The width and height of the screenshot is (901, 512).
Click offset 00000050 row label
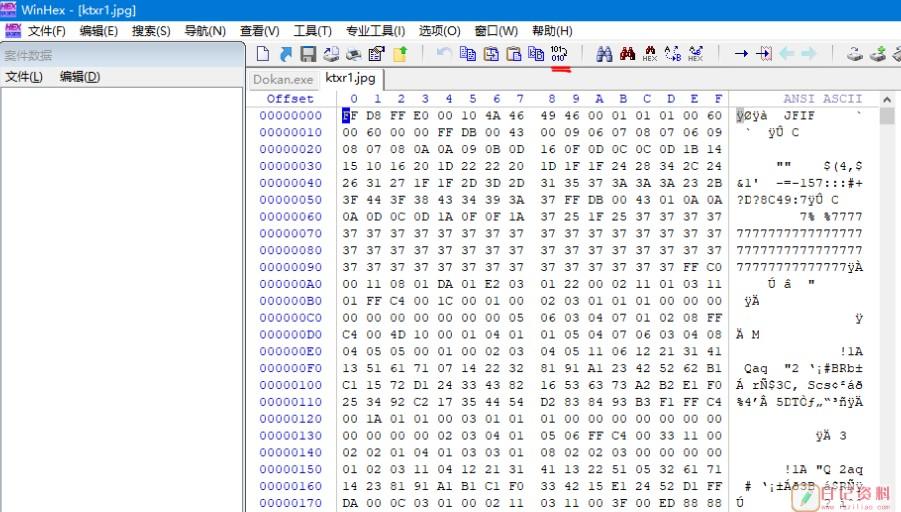[291, 200]
